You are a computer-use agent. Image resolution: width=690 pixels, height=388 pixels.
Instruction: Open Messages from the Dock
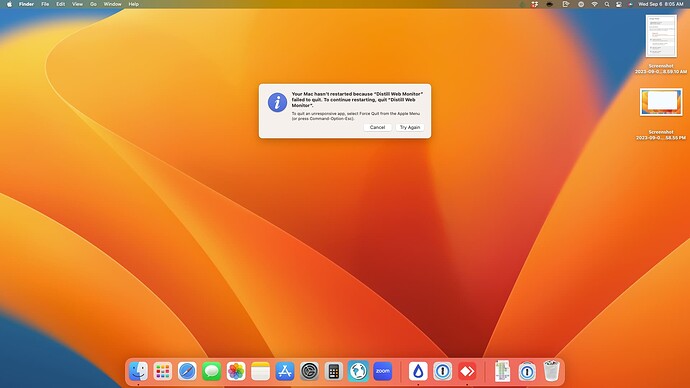[x=212, y=371]
